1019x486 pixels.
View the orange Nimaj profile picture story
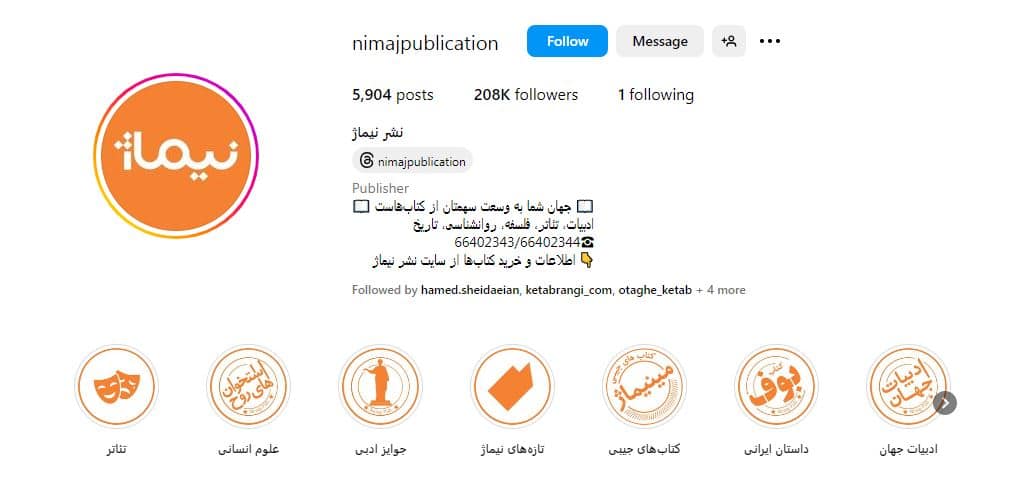click(x=176, y=156)
